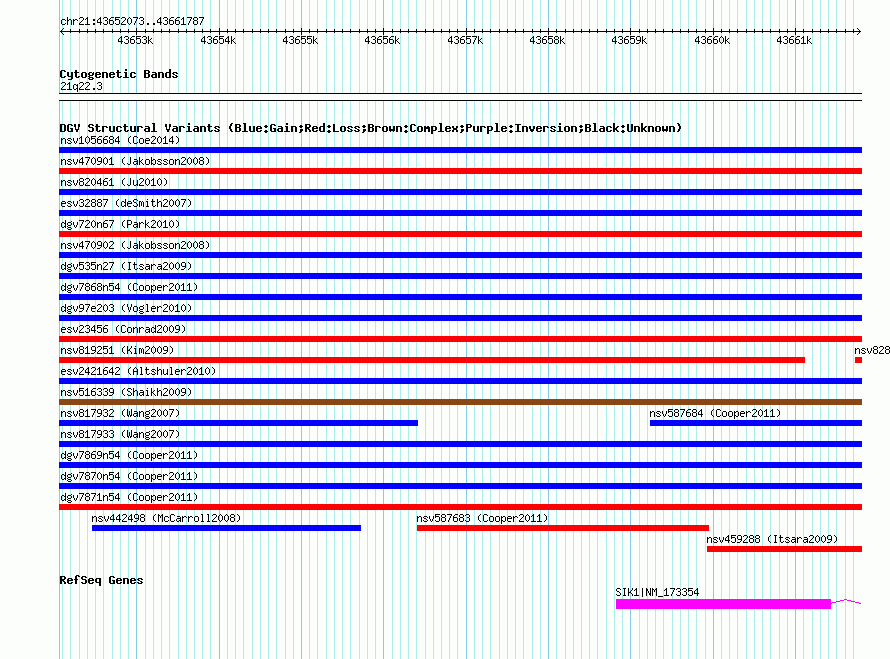The height and width of the screenshot is (659, 890).
Task: Click the chr21:43652073..43661787 region label
Action: [132, 22]
